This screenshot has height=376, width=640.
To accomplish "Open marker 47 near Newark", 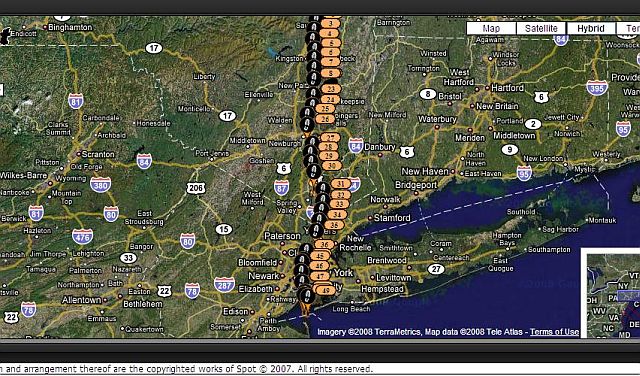I will (x=320, y=276).
